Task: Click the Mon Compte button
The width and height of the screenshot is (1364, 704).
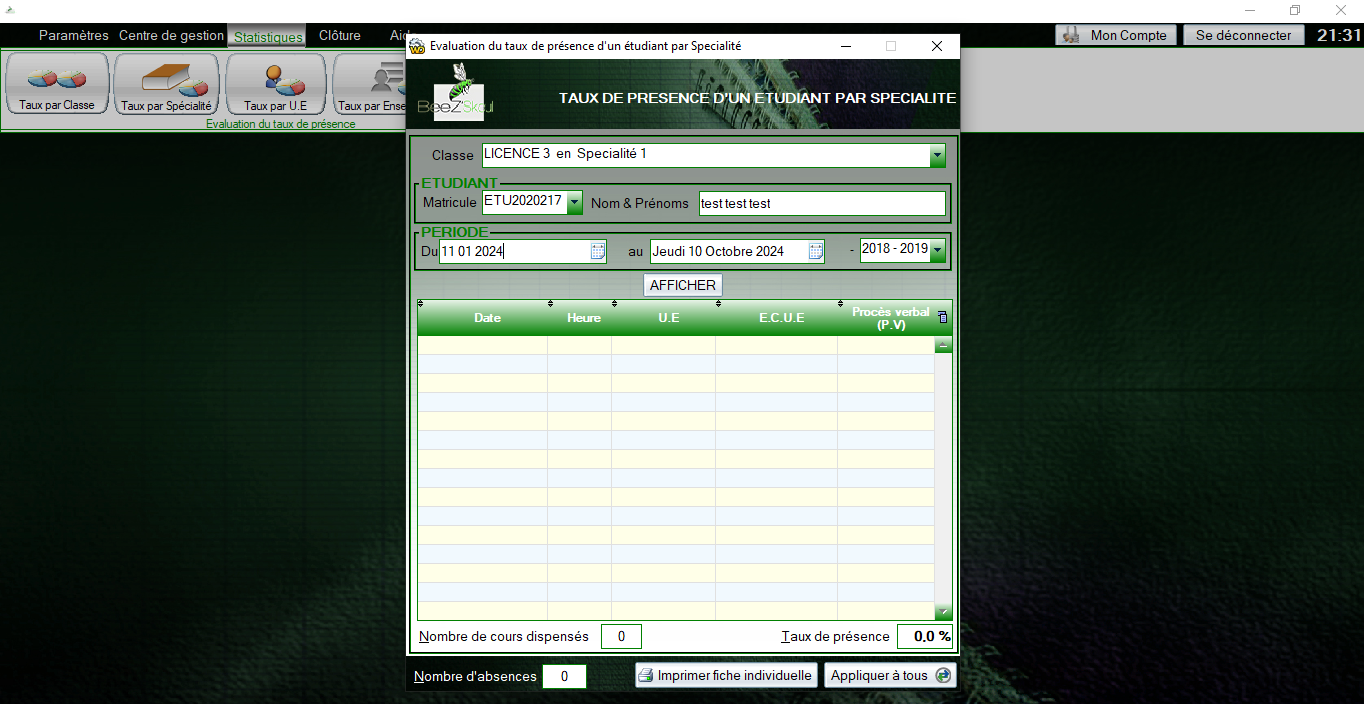Action: 1116,35
